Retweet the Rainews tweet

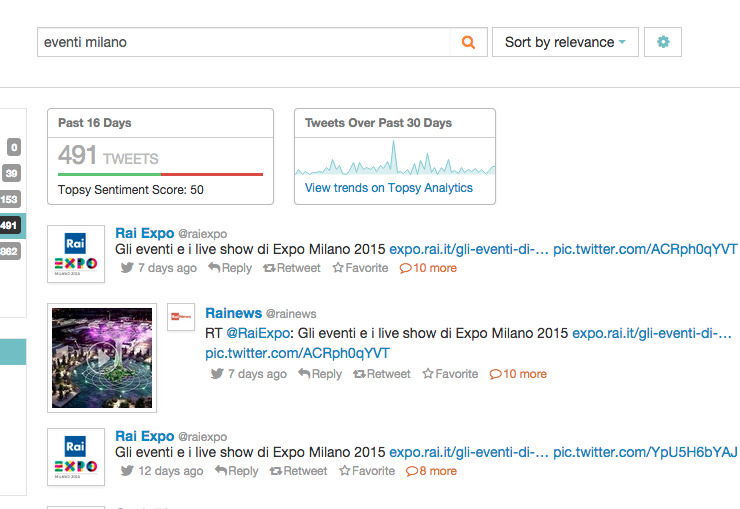[x=382, y=374]
